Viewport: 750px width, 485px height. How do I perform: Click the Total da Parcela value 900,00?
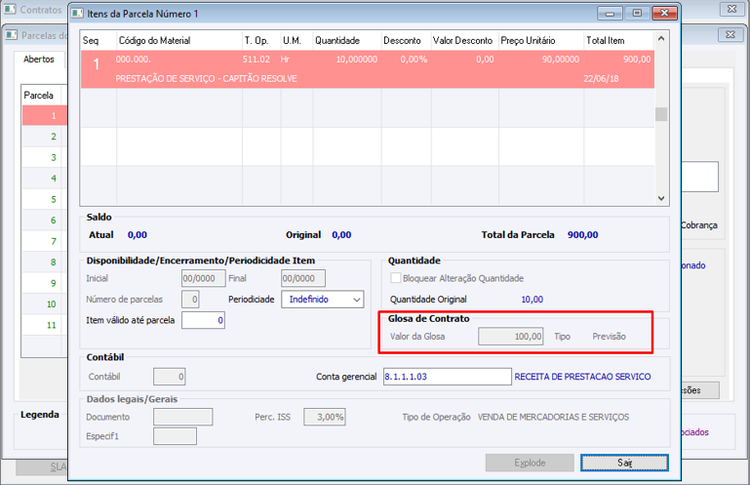click(583, 235)
